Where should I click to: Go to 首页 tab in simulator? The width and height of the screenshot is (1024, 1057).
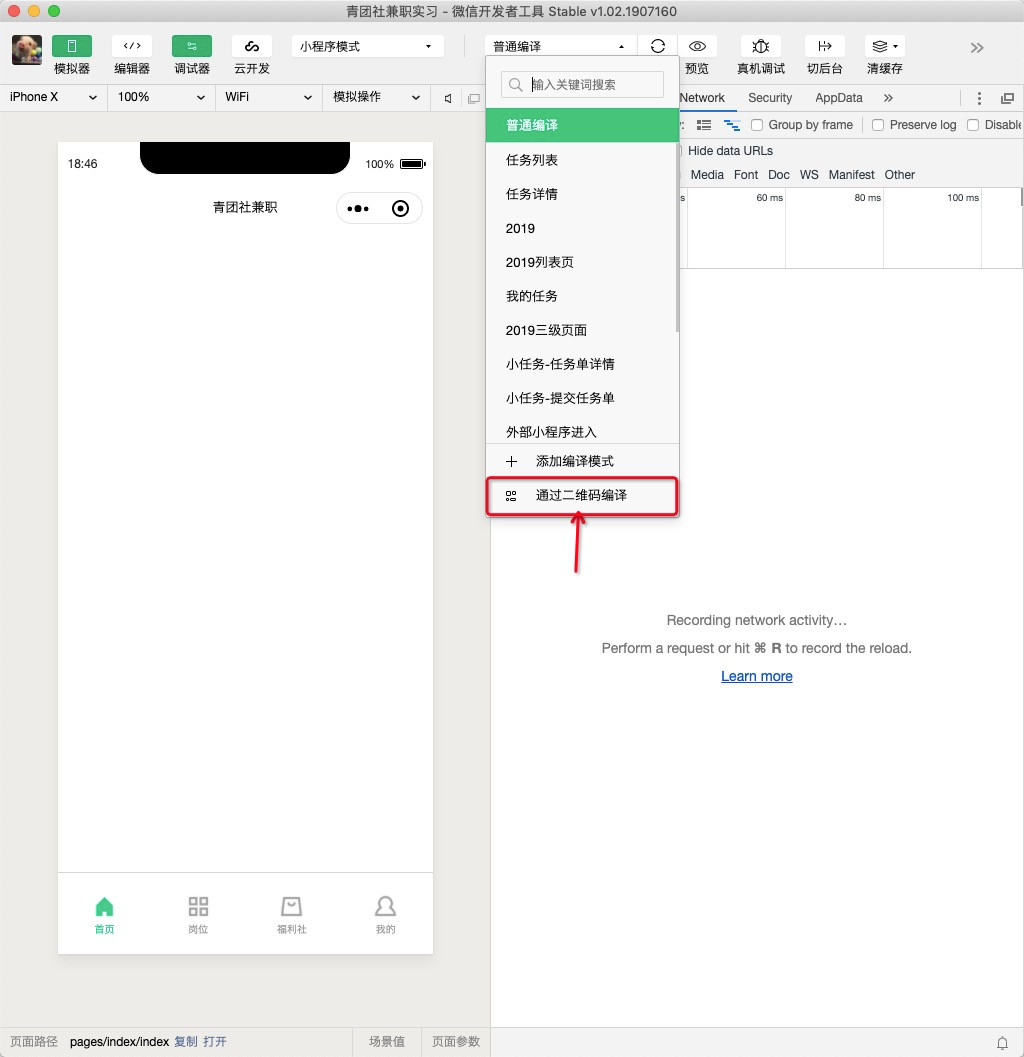tap(104, 915)
